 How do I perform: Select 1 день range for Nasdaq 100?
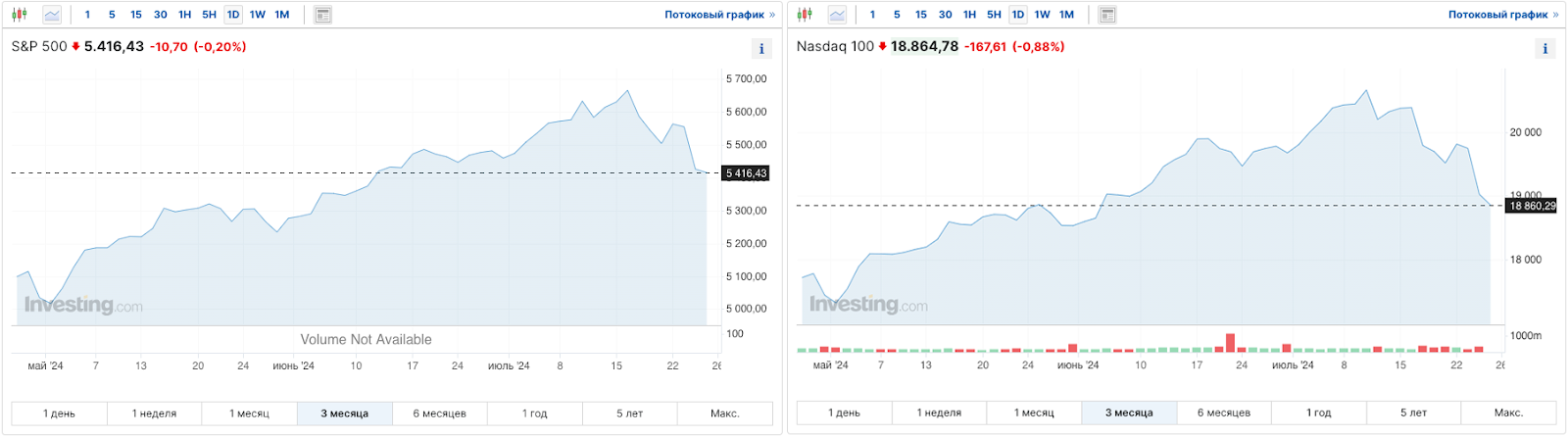click(x=844, y=413)
